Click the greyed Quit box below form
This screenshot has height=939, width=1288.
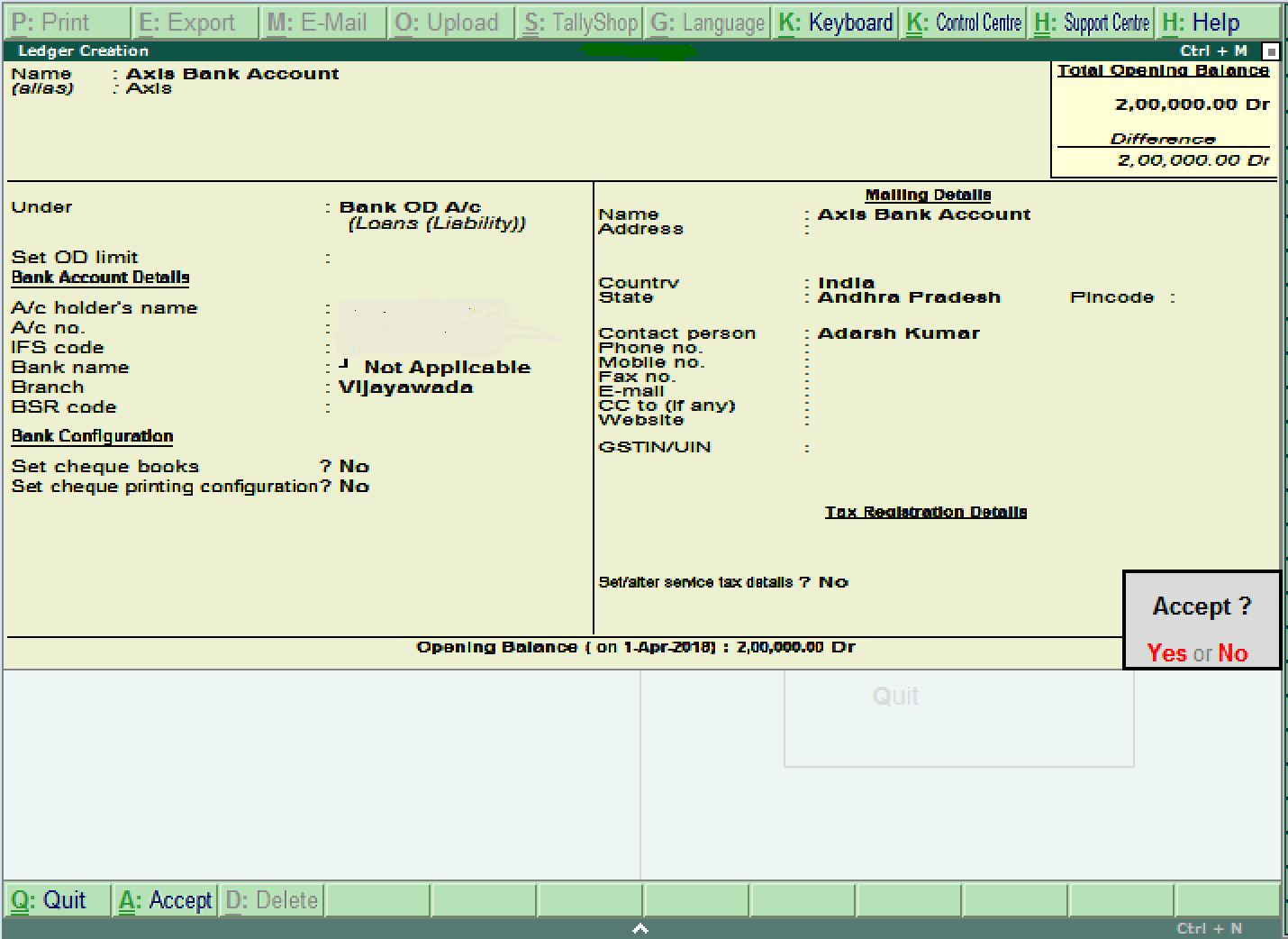coord(958,718)
